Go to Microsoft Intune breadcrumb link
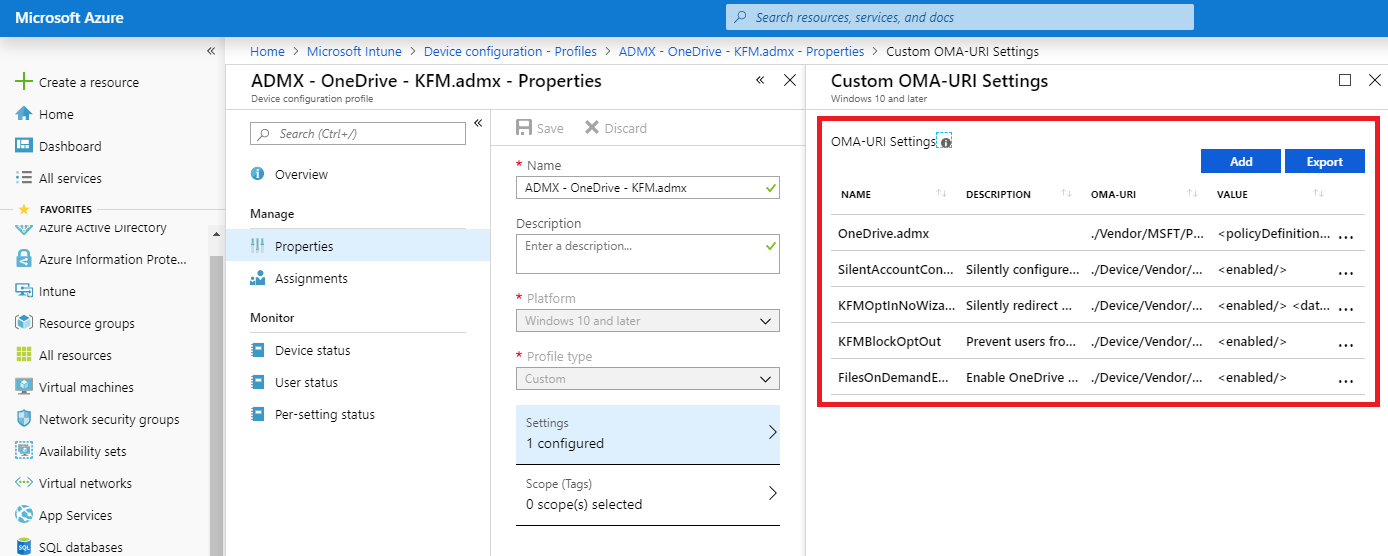 354,51
